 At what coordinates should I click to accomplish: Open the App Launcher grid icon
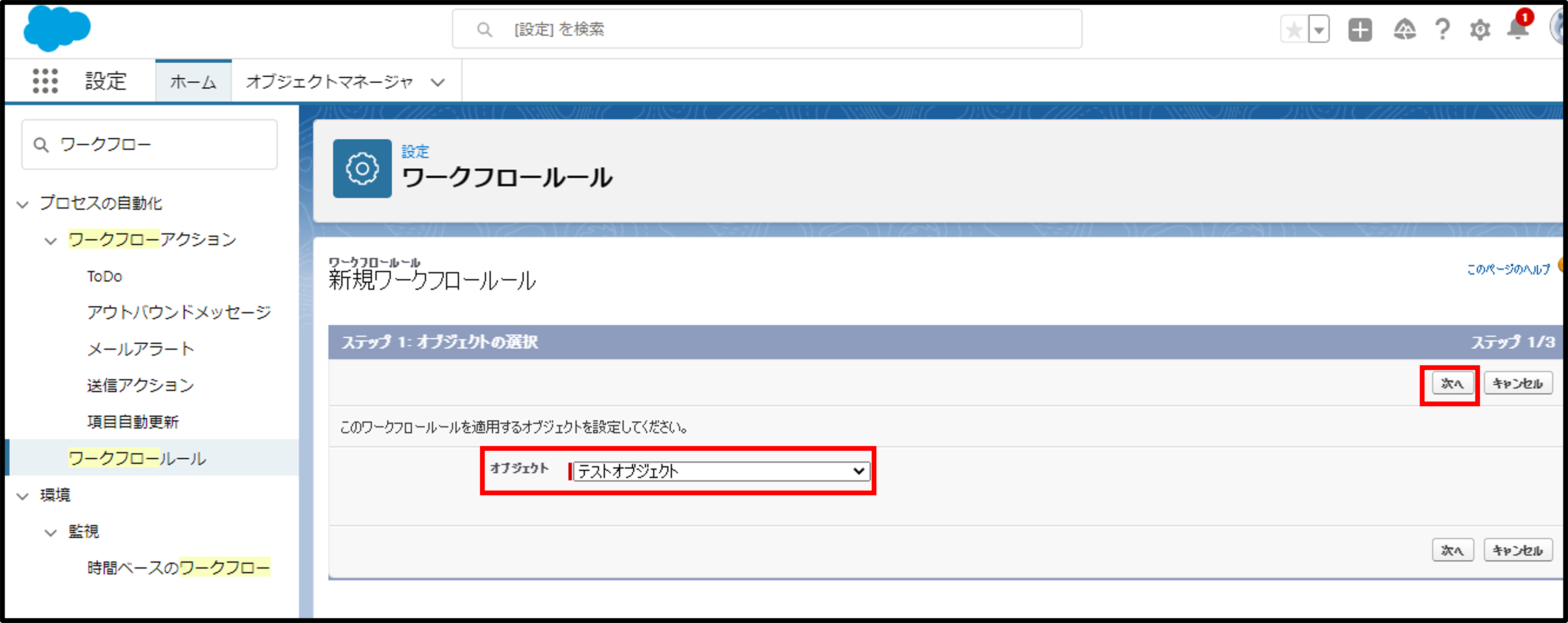pos(45,81)
